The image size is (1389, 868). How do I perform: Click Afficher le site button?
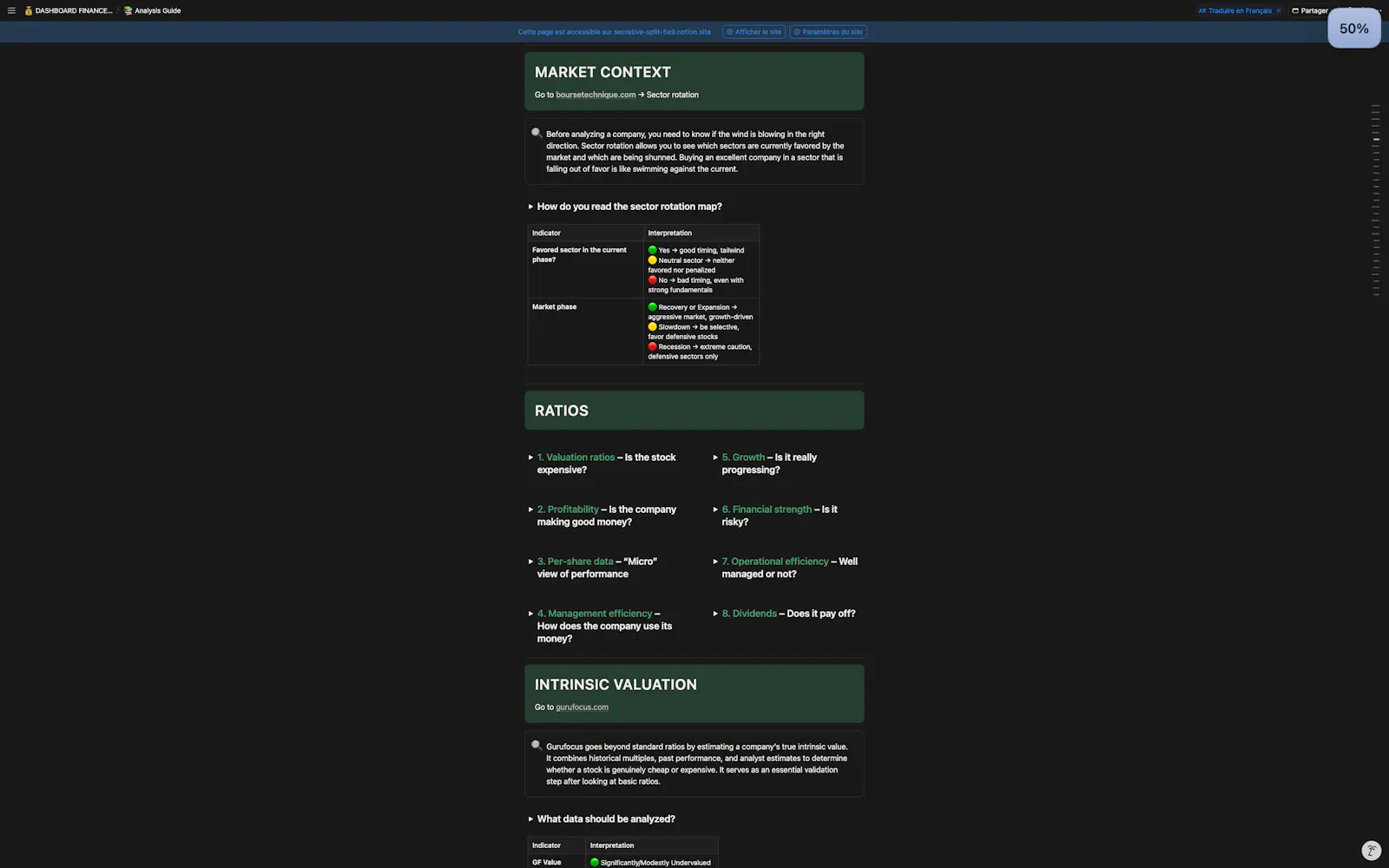[754, 32]
